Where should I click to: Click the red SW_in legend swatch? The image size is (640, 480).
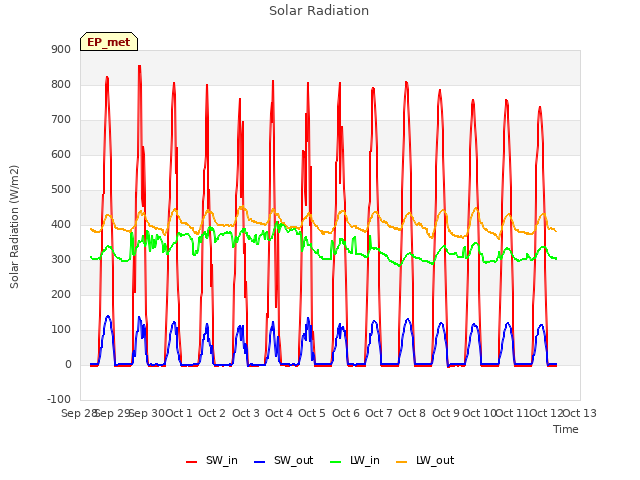191,462
